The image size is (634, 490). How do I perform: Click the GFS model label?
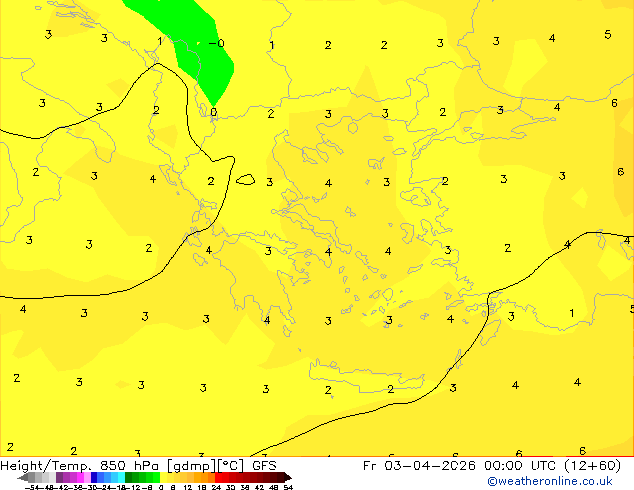[264, 465]
